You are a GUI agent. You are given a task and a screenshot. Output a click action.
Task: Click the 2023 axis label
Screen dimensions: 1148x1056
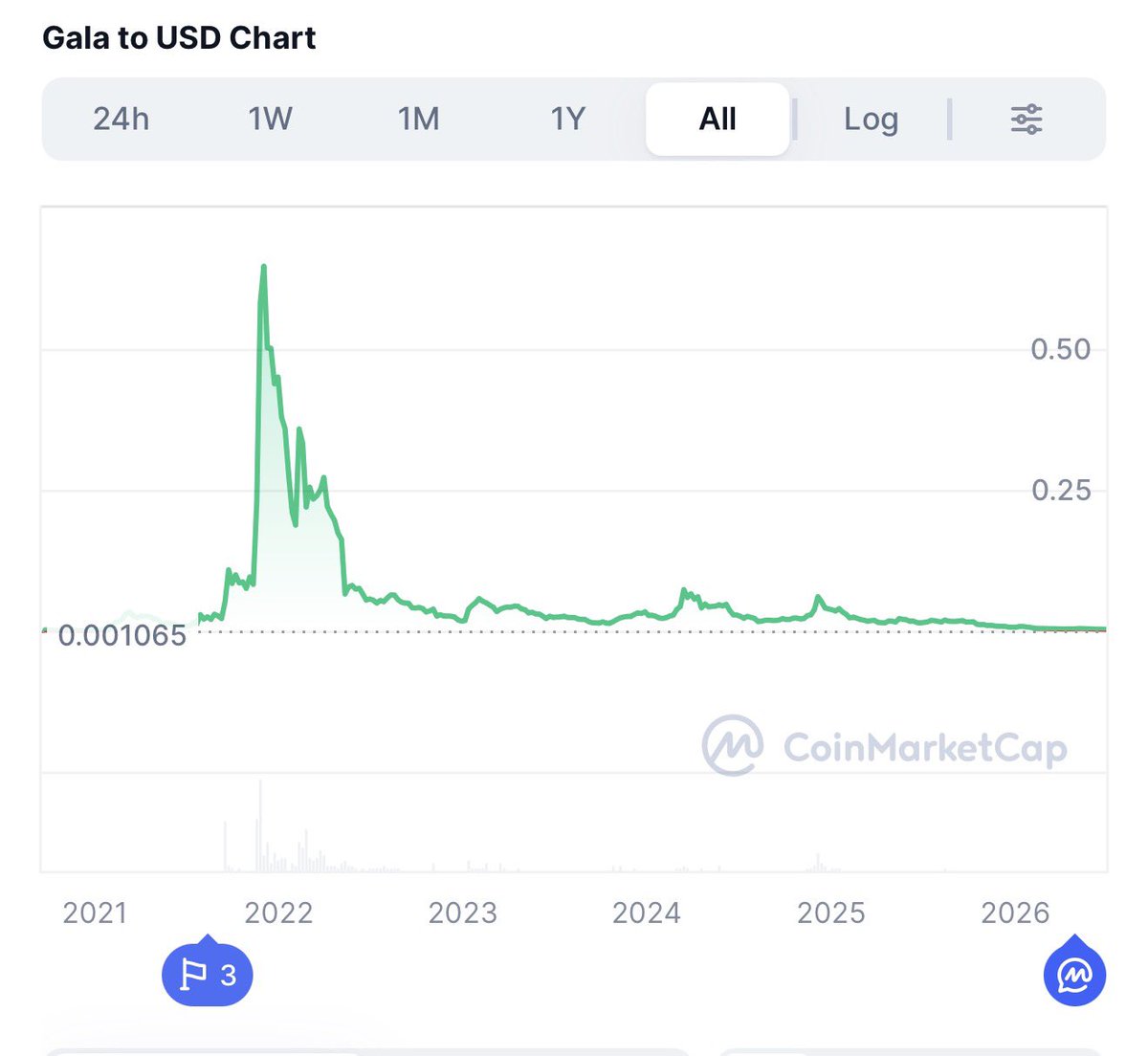(x=463, y=913)
